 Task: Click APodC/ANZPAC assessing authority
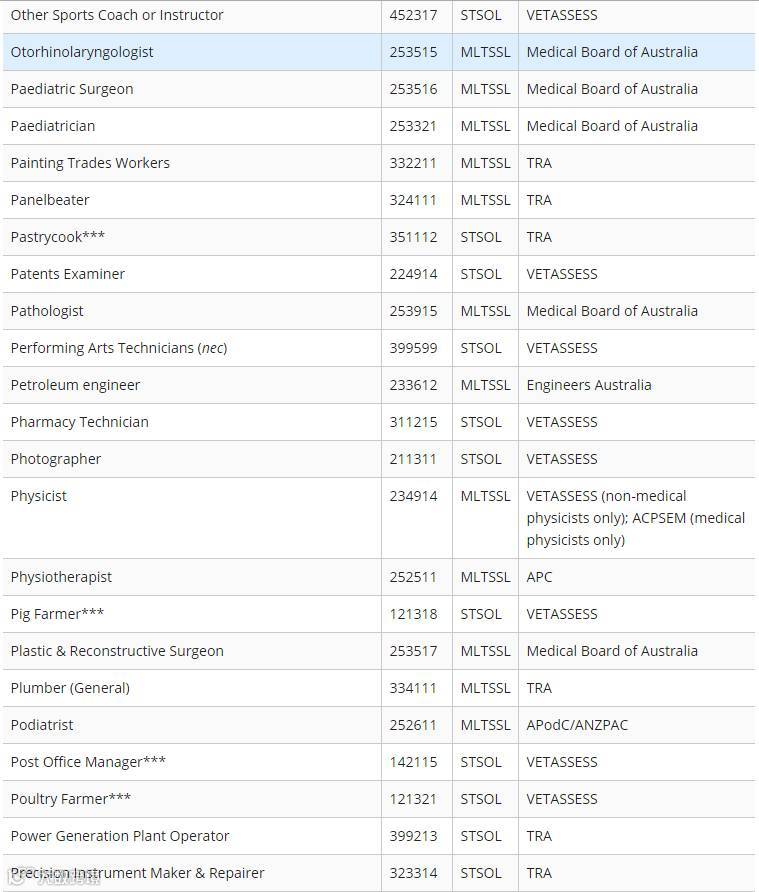[577, 725]
